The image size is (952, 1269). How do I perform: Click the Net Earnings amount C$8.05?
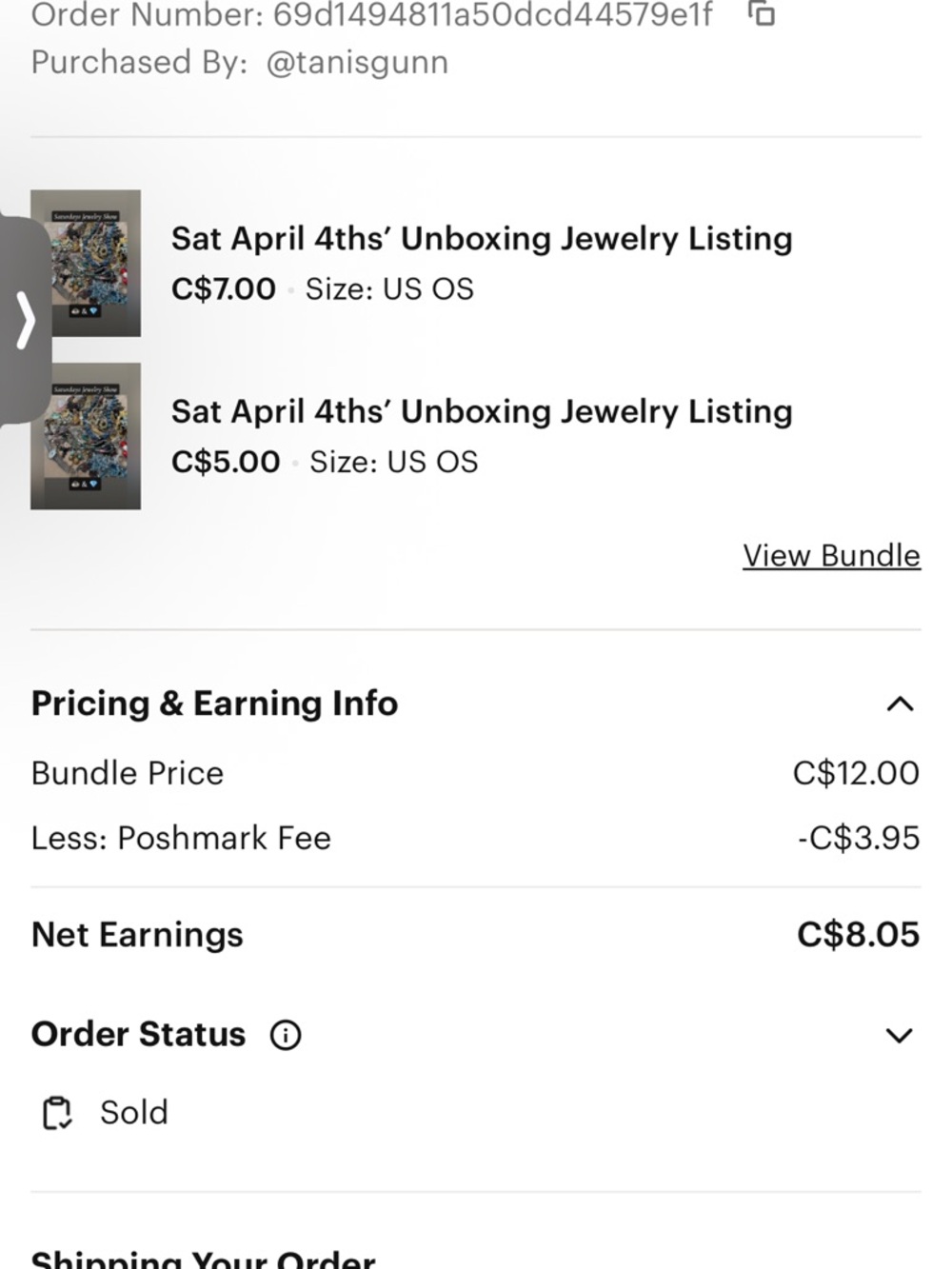coord(858,935)
